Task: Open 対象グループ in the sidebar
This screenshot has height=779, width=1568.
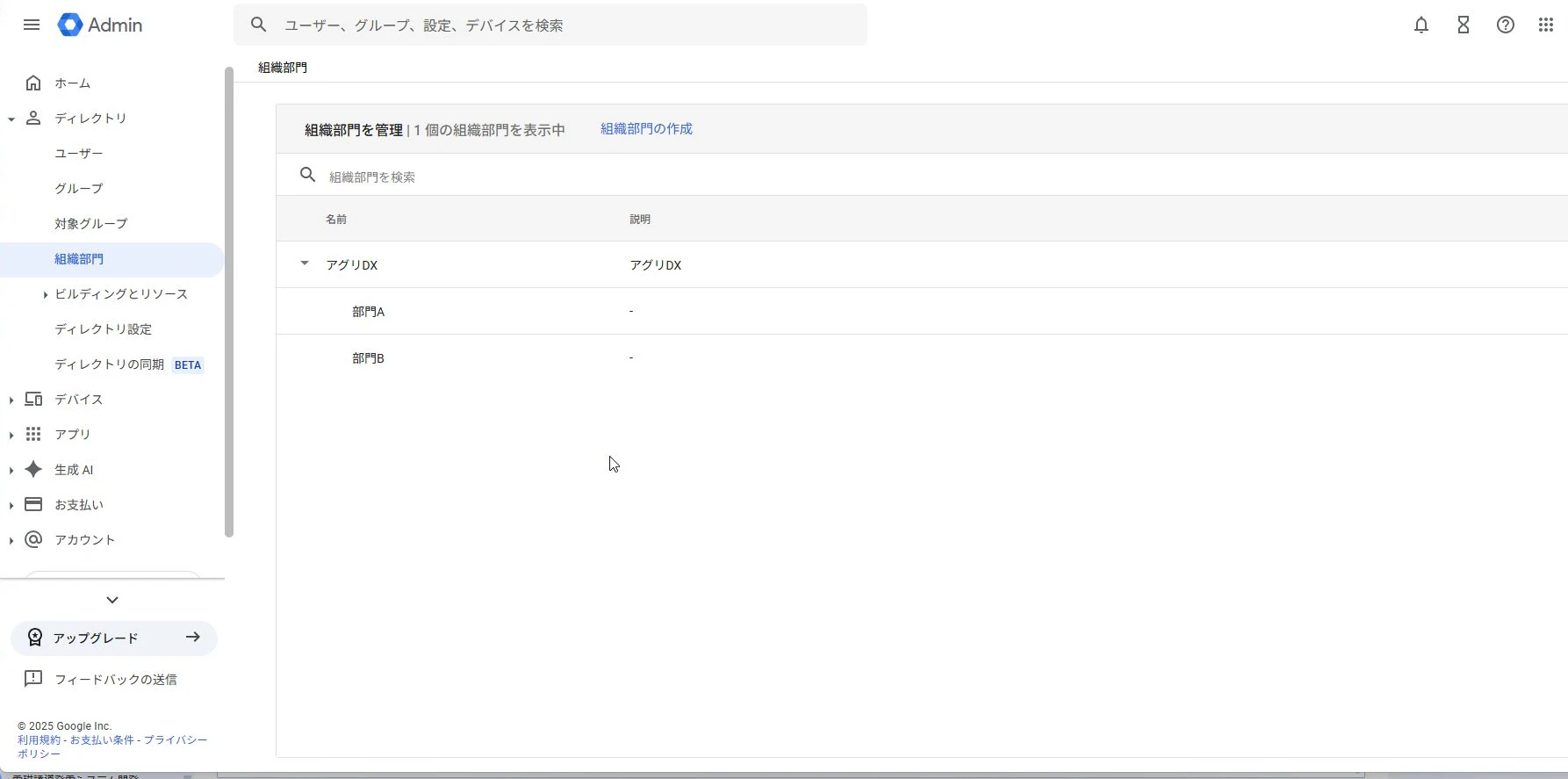Action: pos(91,224)
